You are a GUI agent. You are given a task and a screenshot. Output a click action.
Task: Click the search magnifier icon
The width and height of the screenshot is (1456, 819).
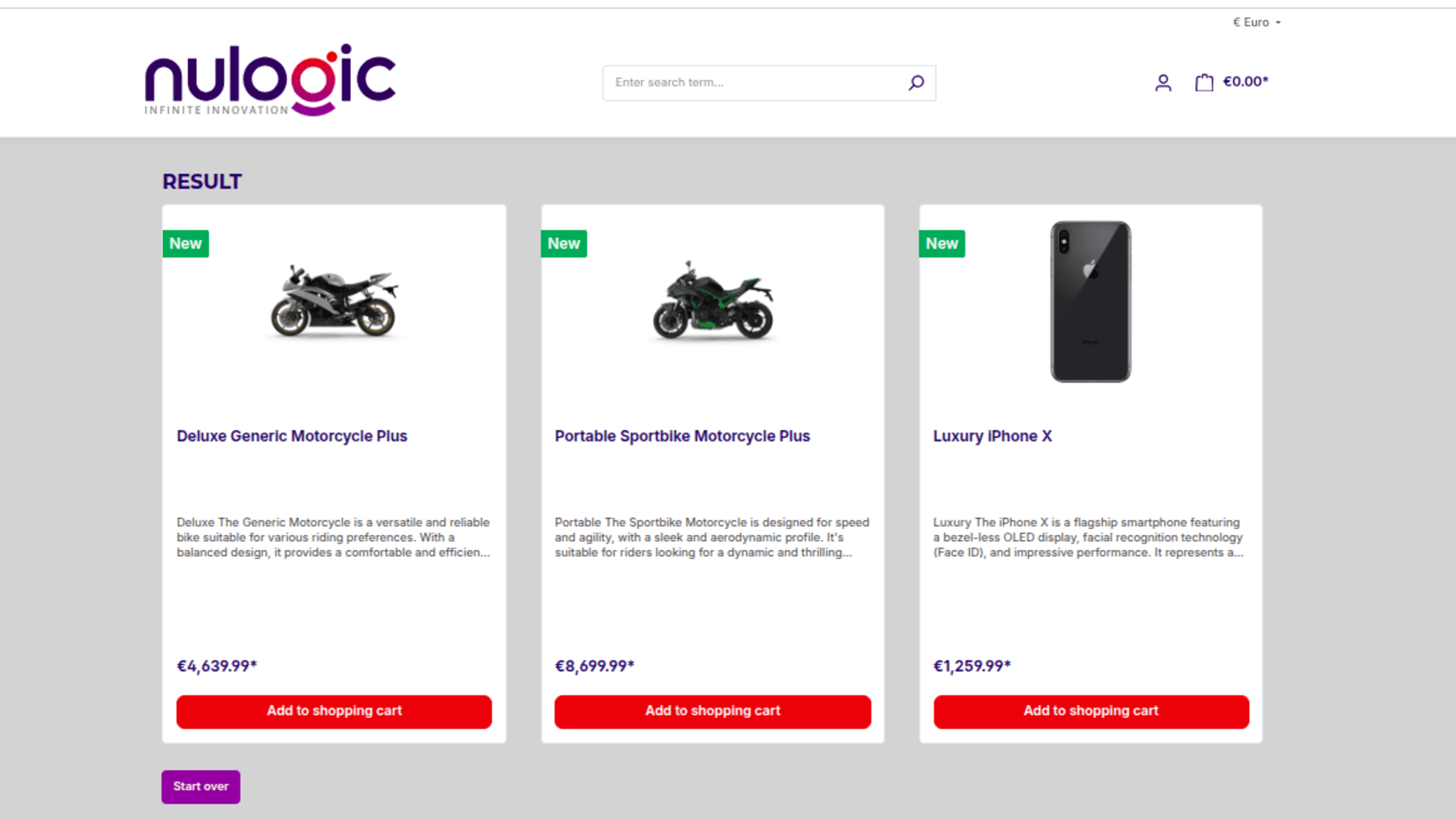(916, 83)
